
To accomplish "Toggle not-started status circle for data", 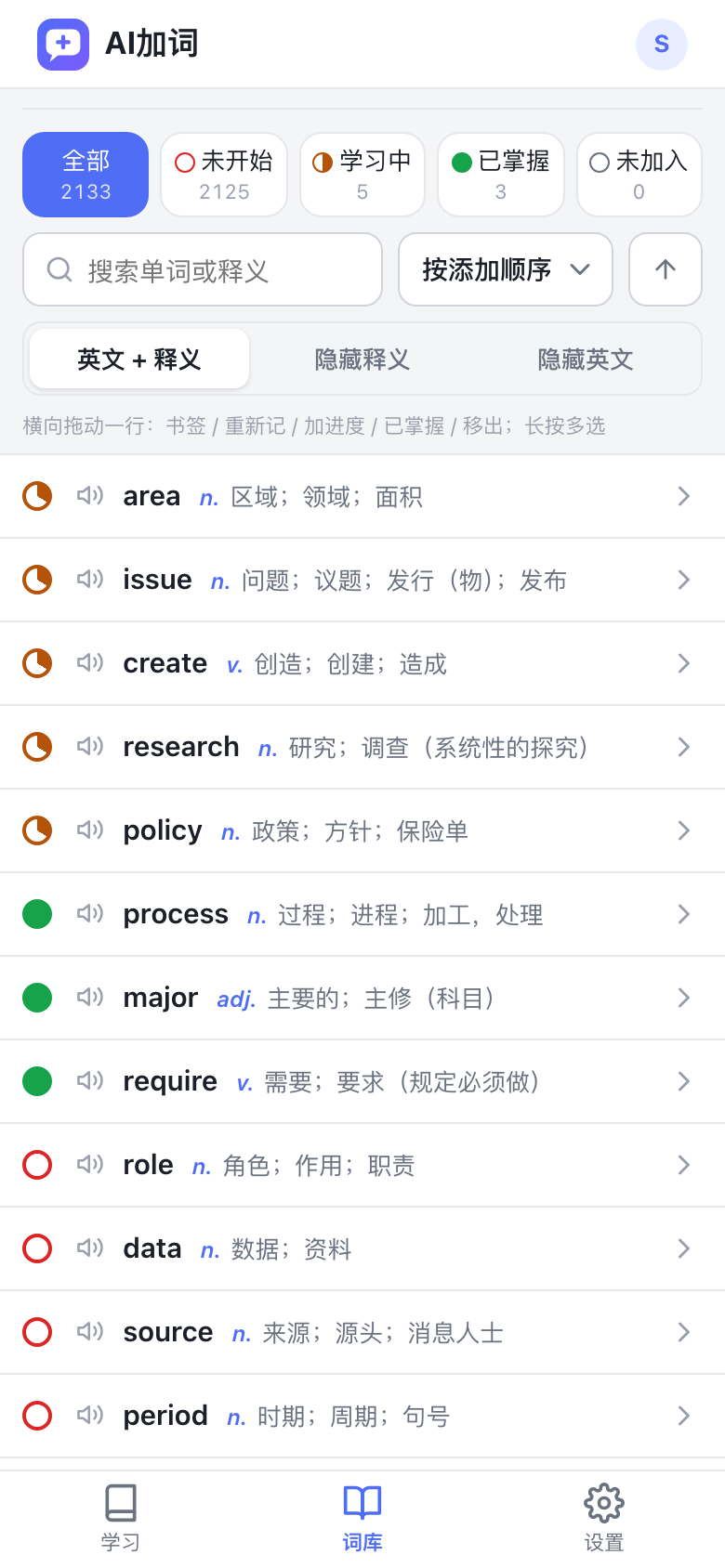I will (x=37, y=1248).
